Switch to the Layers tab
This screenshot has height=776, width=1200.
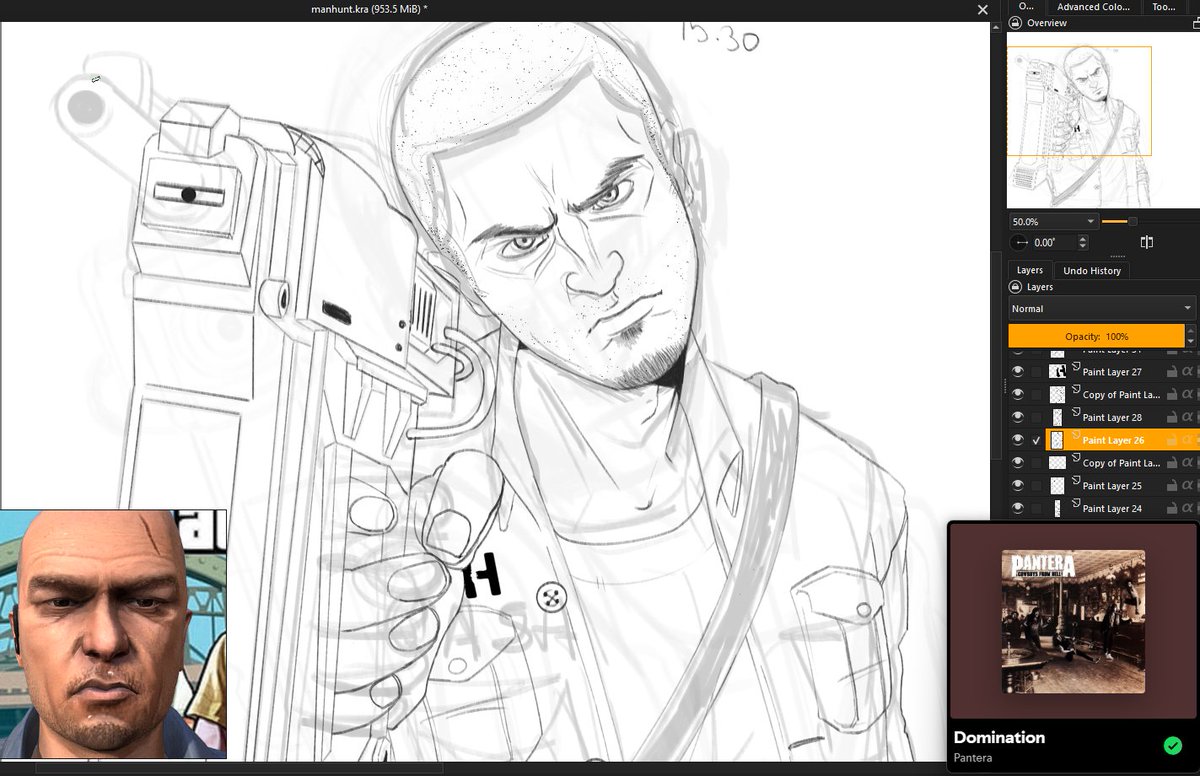(1030, 270)
